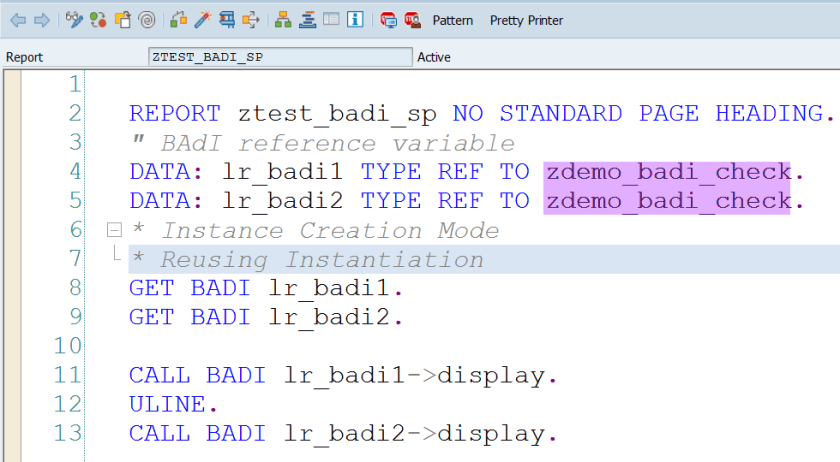Switch Active/Inactive version icon

pyautogui.click(x=98, y=20)
